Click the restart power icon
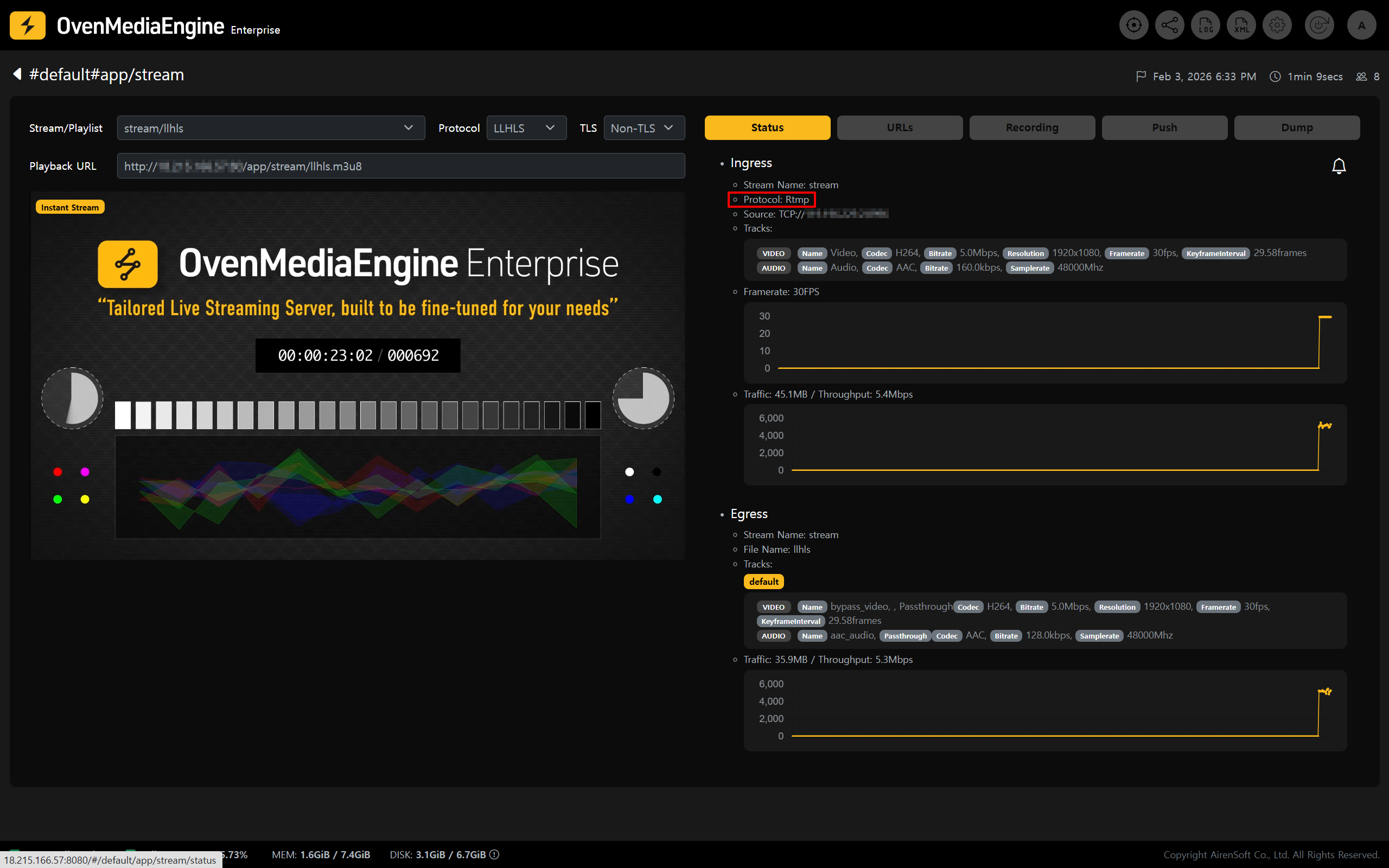The image size is (1389, 868). [1319, 25]
